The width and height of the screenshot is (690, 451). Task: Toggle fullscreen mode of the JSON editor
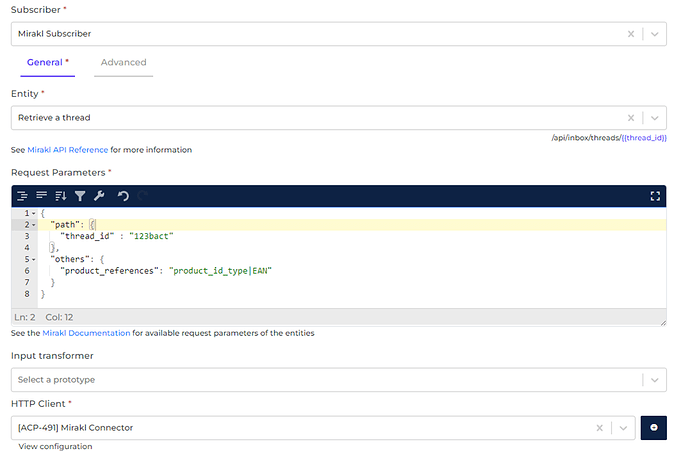click(x=655, y=196)
